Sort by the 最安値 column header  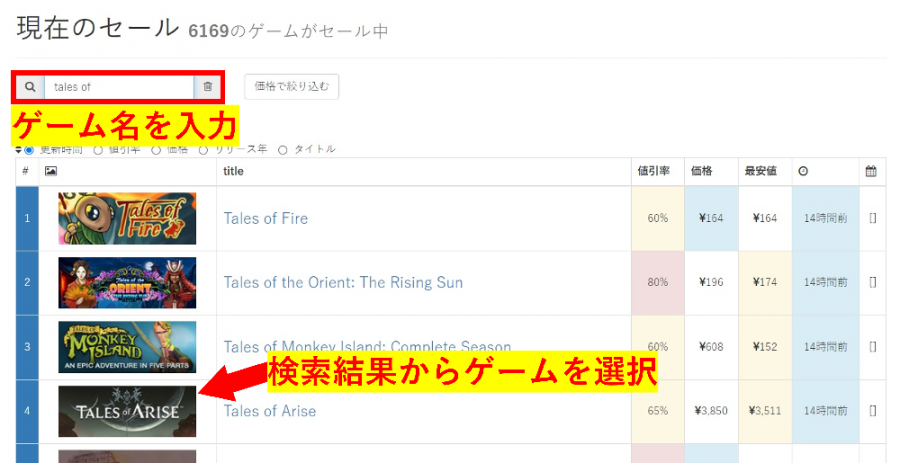[x=761, y=171]
